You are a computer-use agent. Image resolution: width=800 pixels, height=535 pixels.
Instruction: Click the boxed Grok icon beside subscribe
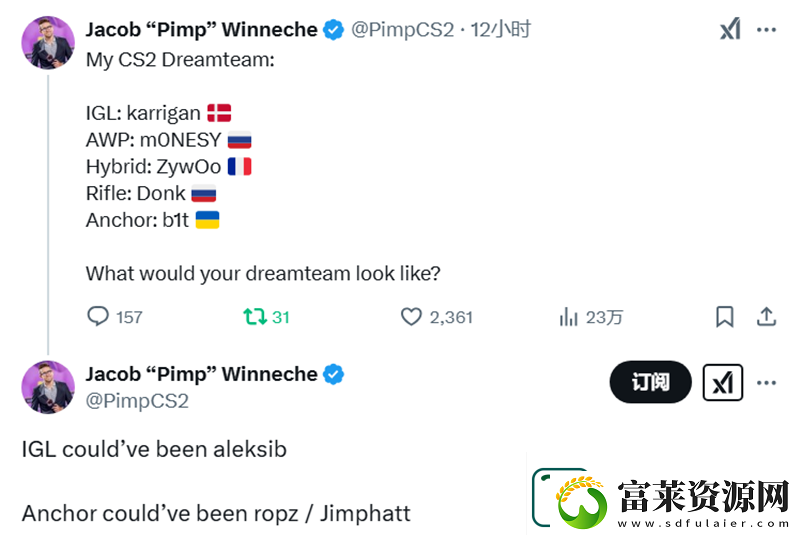tap(722, 383)
